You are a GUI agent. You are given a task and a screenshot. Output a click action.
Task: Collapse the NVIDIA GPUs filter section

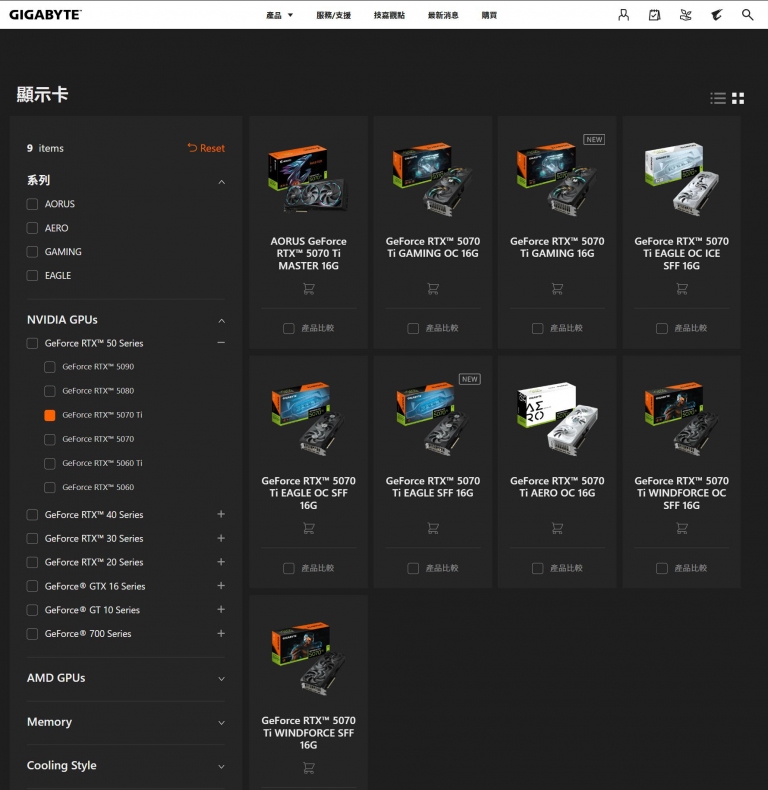(221, 321)
